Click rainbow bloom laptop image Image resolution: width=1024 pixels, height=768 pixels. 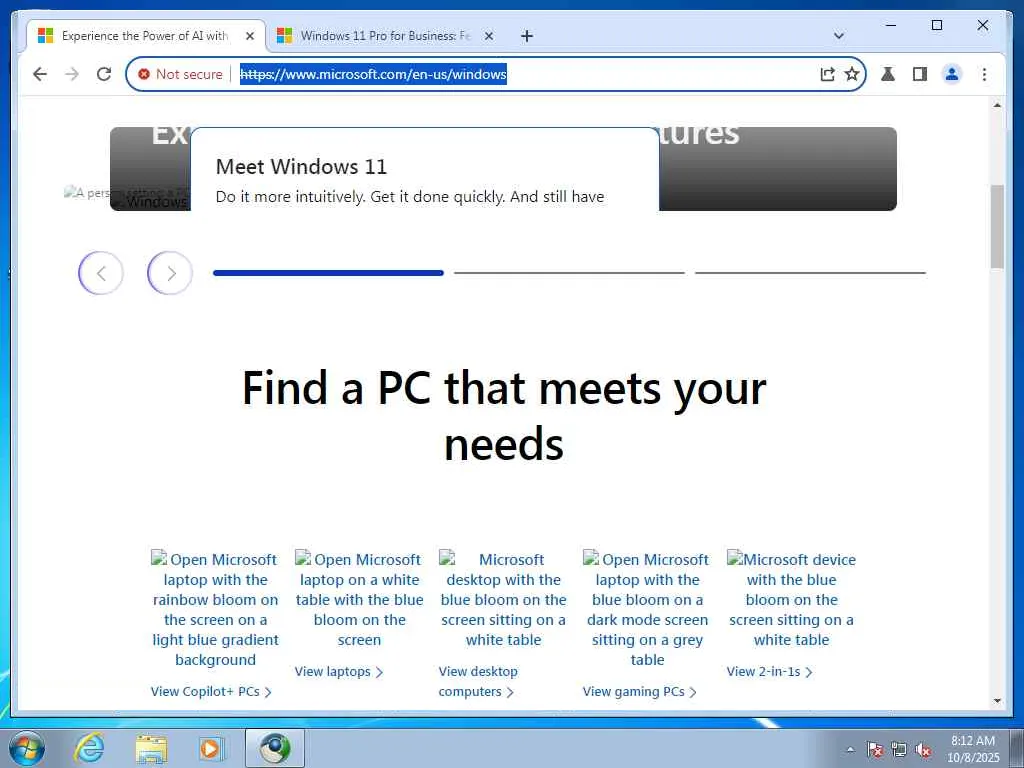215,609
